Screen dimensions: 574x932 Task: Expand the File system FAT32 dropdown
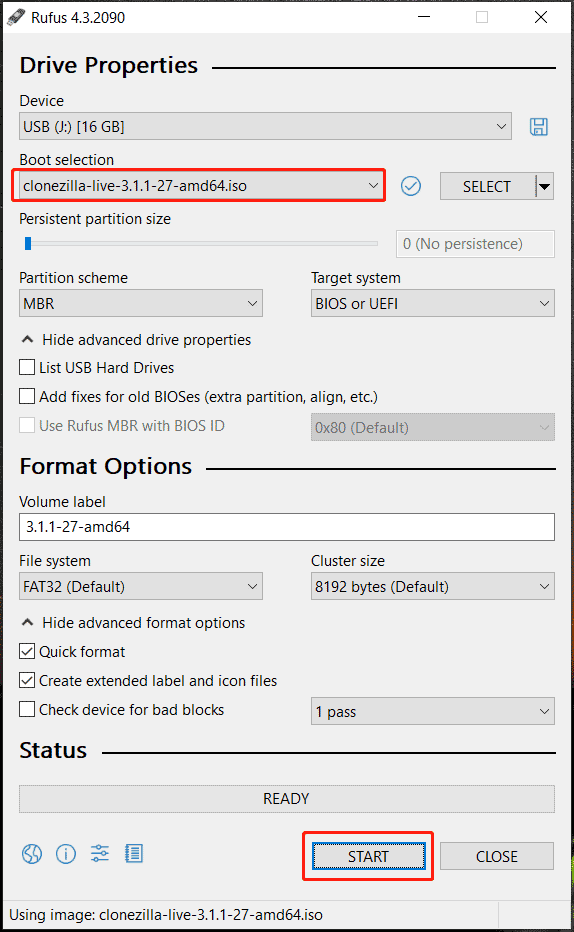coord(141,586)
